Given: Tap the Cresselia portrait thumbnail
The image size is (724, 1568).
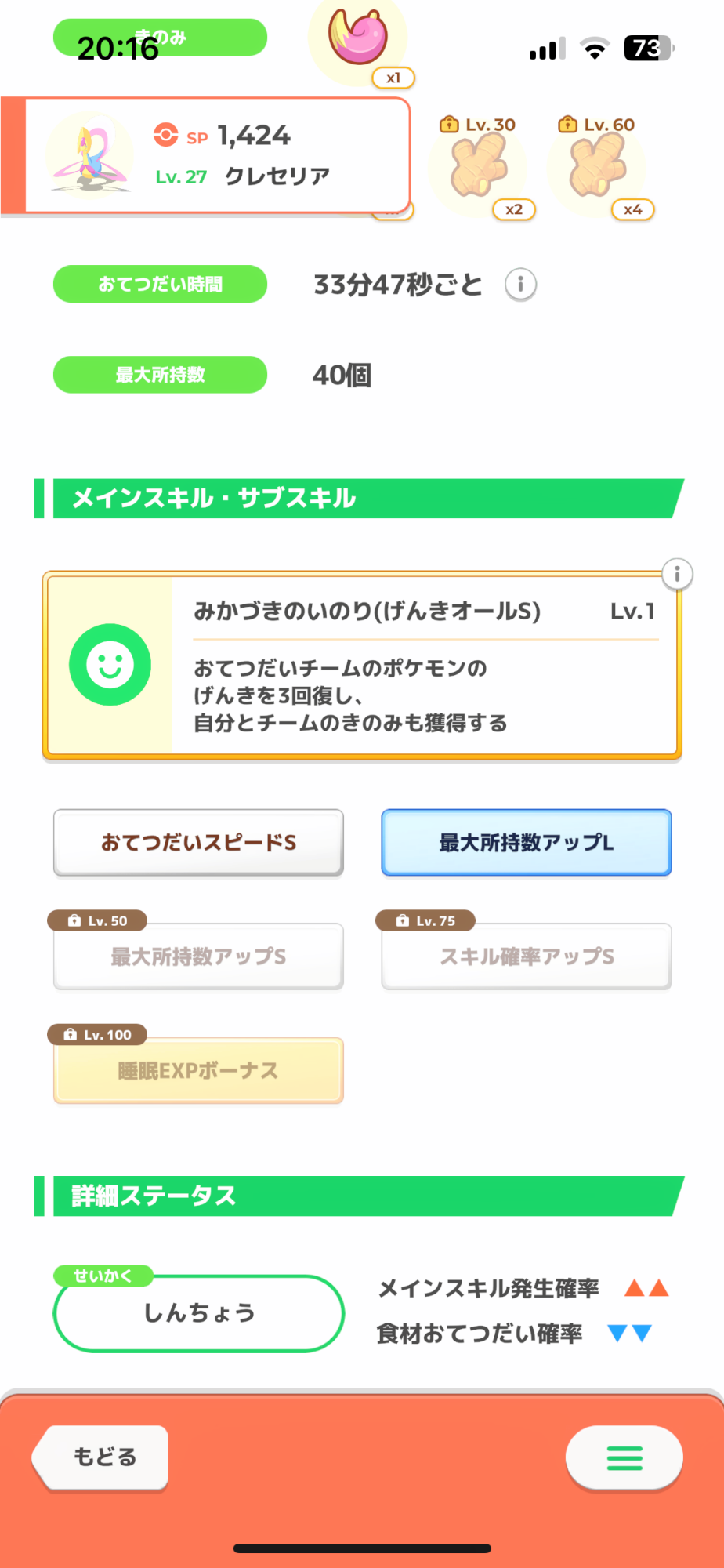Looking at the screenshot, I should coord(89,155).
